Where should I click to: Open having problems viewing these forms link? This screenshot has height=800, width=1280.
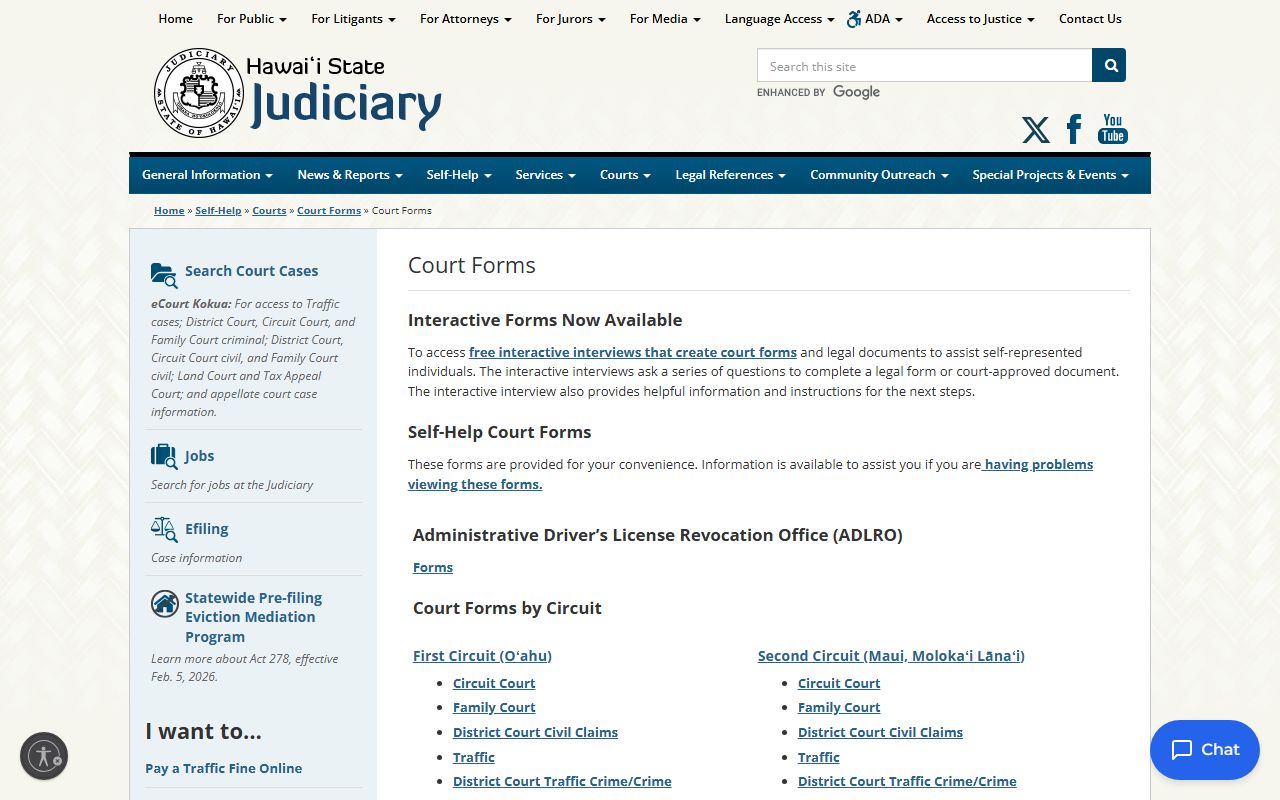pos(750,474)
